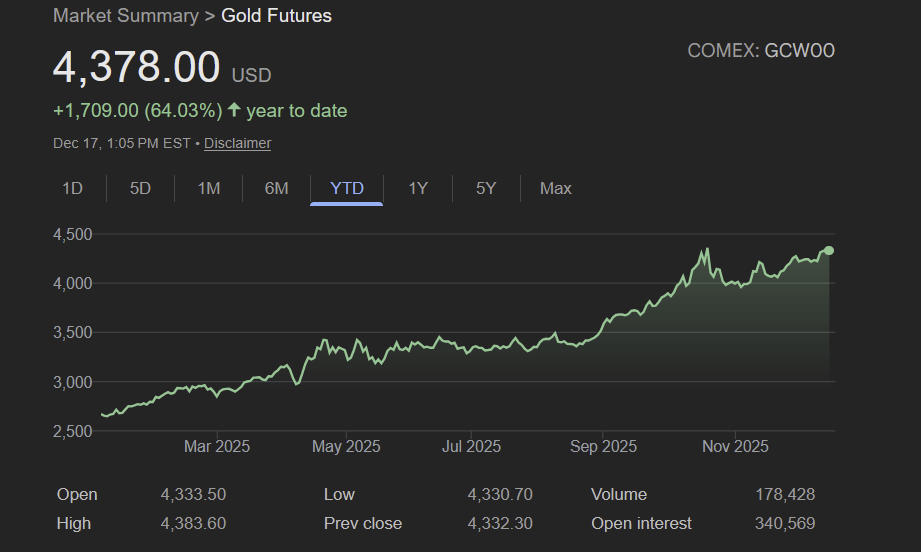Click the Sep 2025 label on chart axis
The height and width of the screenshot is (552, 921).
click(603, 446)
